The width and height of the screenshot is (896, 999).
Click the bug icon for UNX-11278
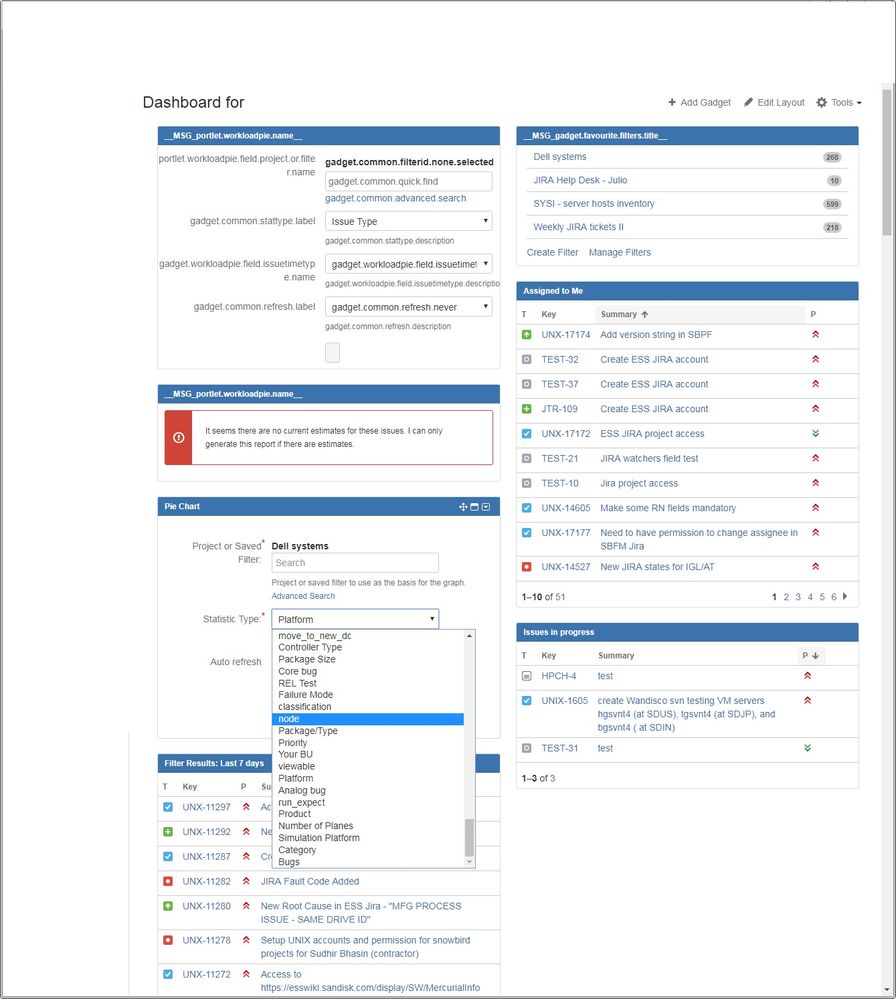pos(168,940)
